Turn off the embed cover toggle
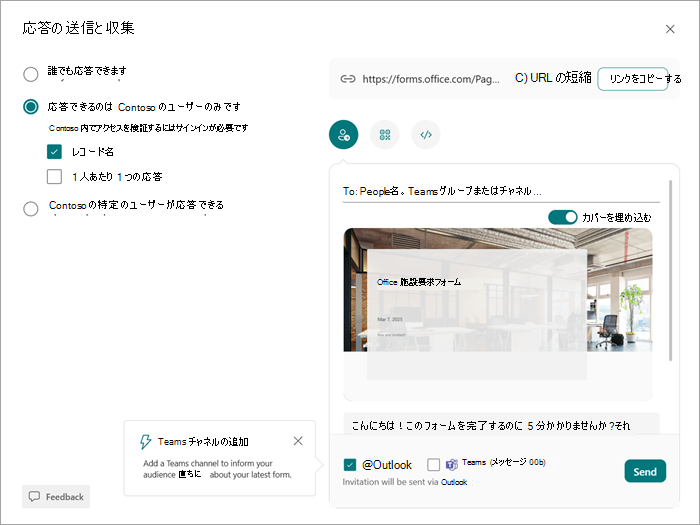Image resolution: width=700 pixels, height=525 pixels. [562, 217]
